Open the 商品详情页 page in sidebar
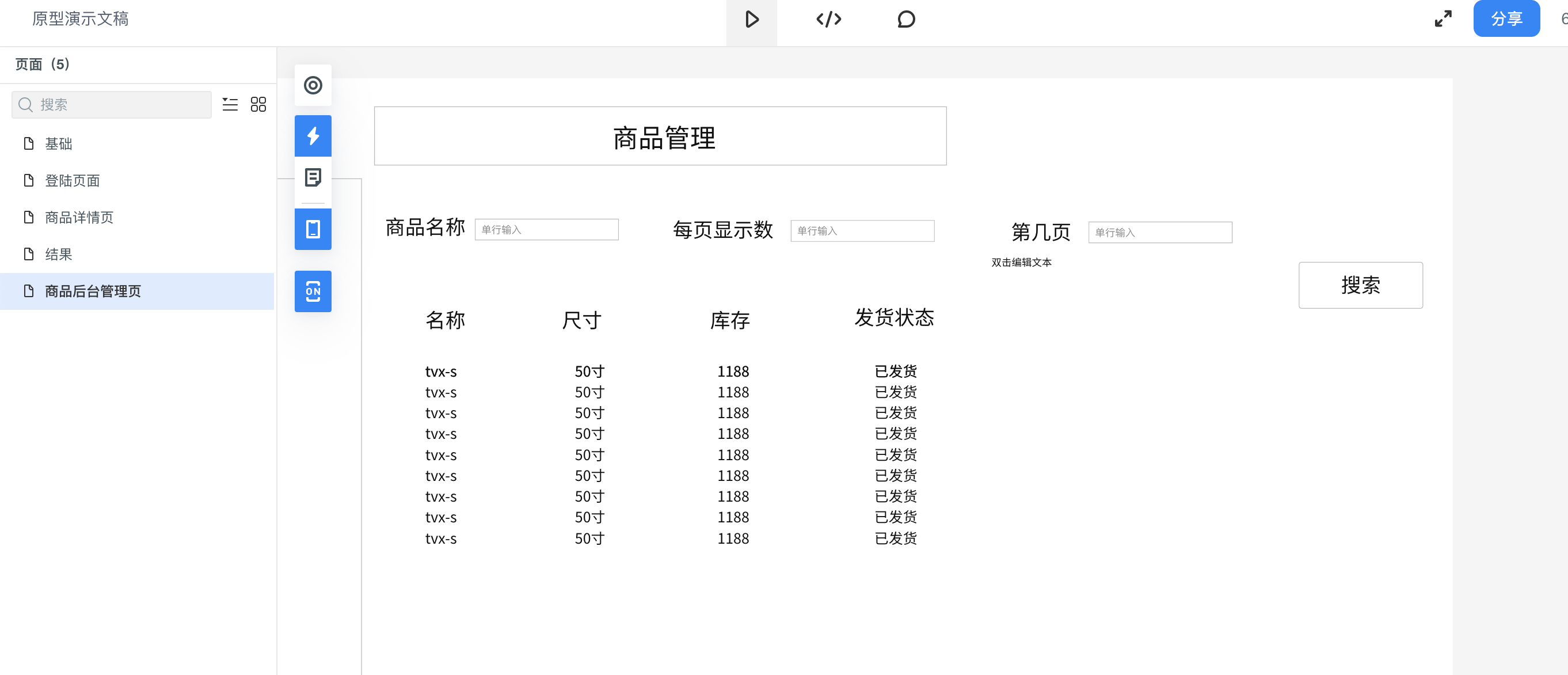The height and width of the screenshot is (675, 1568). [79, 217]
